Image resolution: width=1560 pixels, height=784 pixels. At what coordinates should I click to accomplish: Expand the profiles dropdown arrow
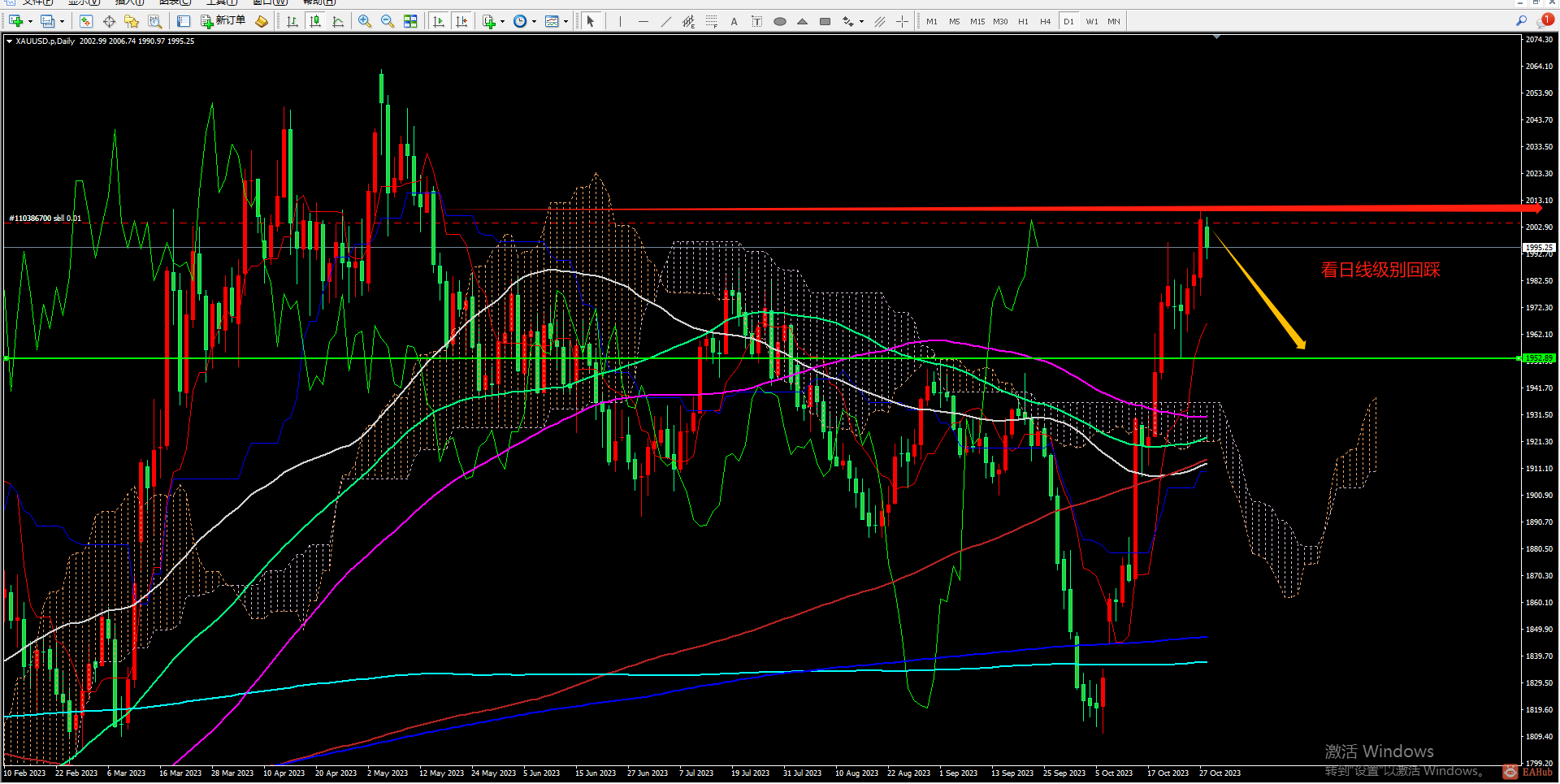(62, 22)
